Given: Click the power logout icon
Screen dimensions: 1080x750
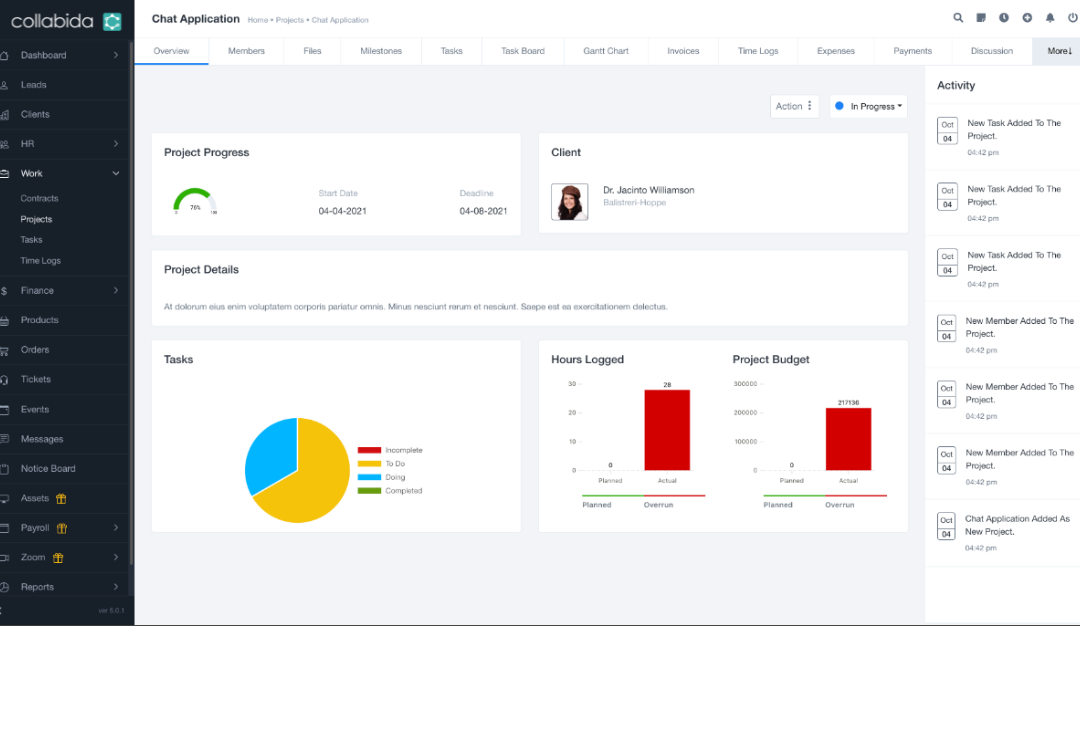Looking at the screenshot, I should [1073, 18].
